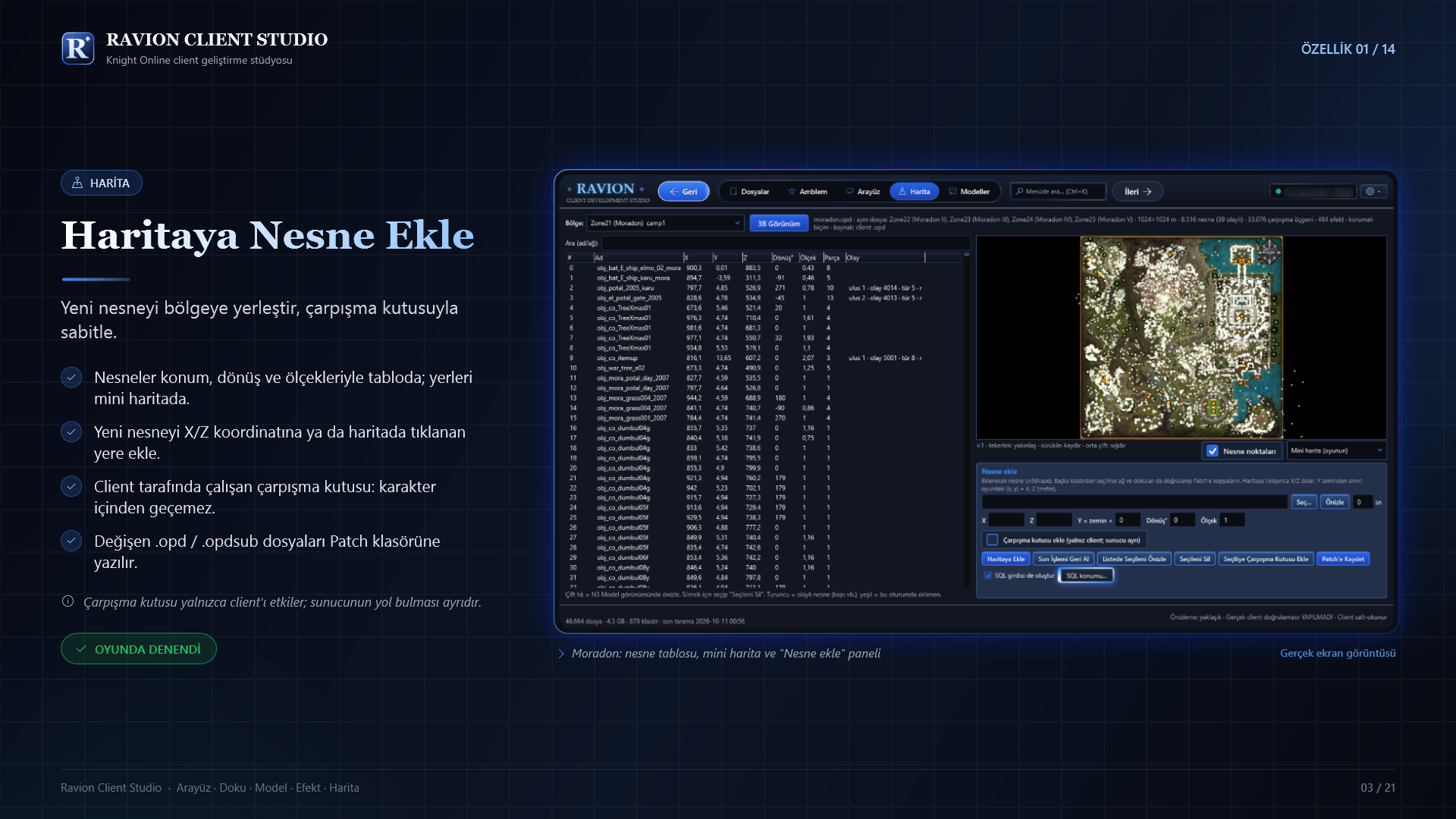
Task: Uncheck SQL girdisi de oluştur
Action: (x=988, y=576)
